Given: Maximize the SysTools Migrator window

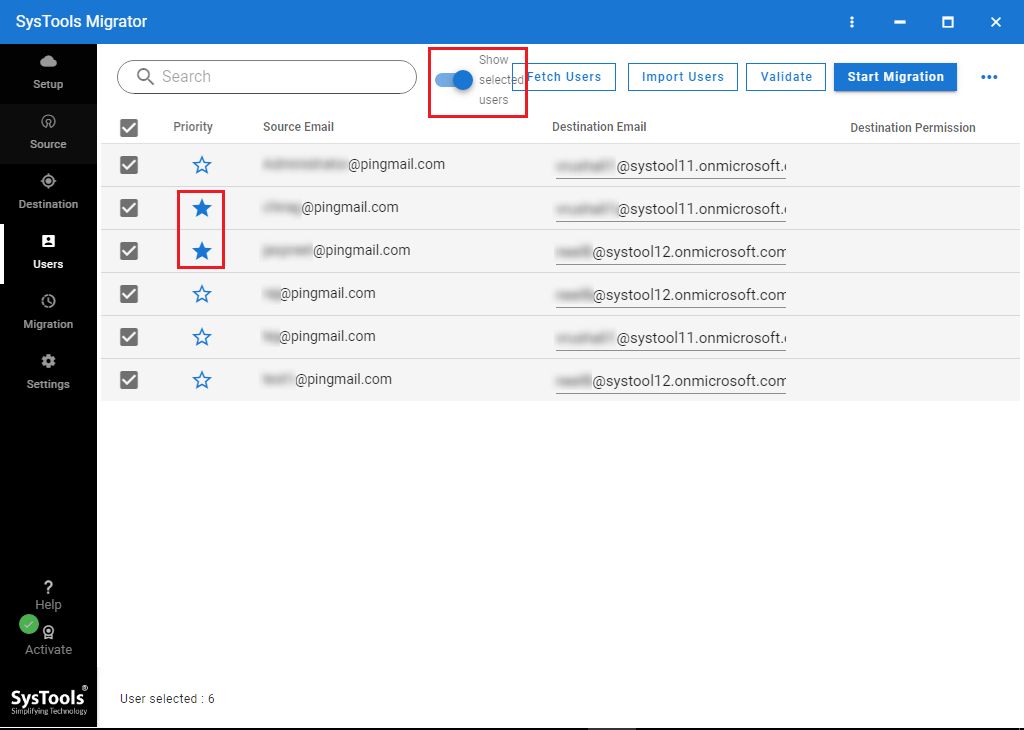Looking at the screenshot, I should click(x=948, y=22).
